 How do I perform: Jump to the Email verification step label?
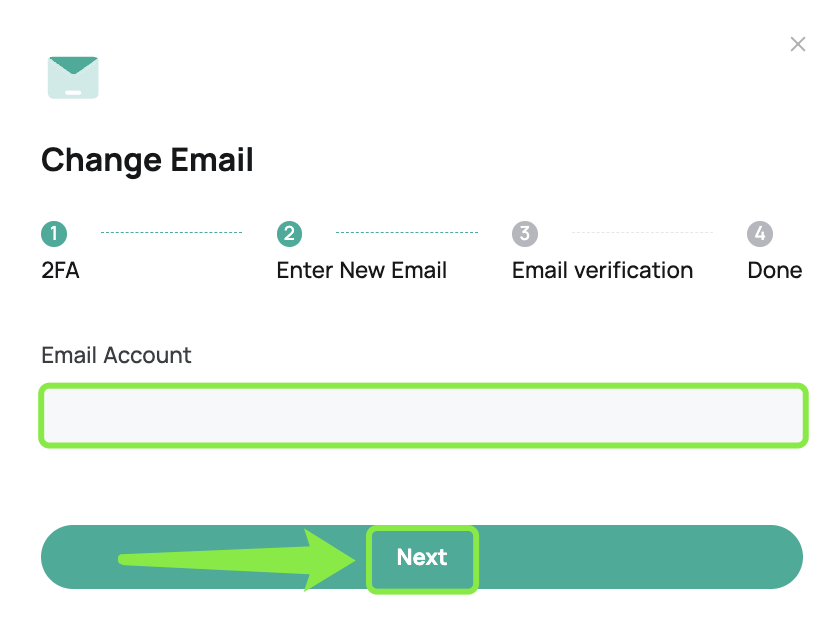click(603, 270)
